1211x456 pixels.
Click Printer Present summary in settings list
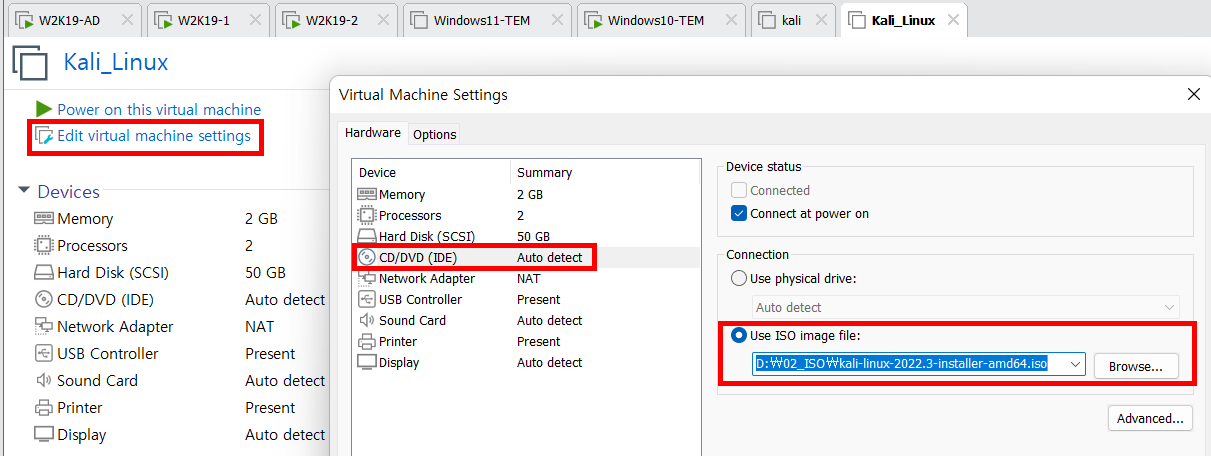point(538,341)
